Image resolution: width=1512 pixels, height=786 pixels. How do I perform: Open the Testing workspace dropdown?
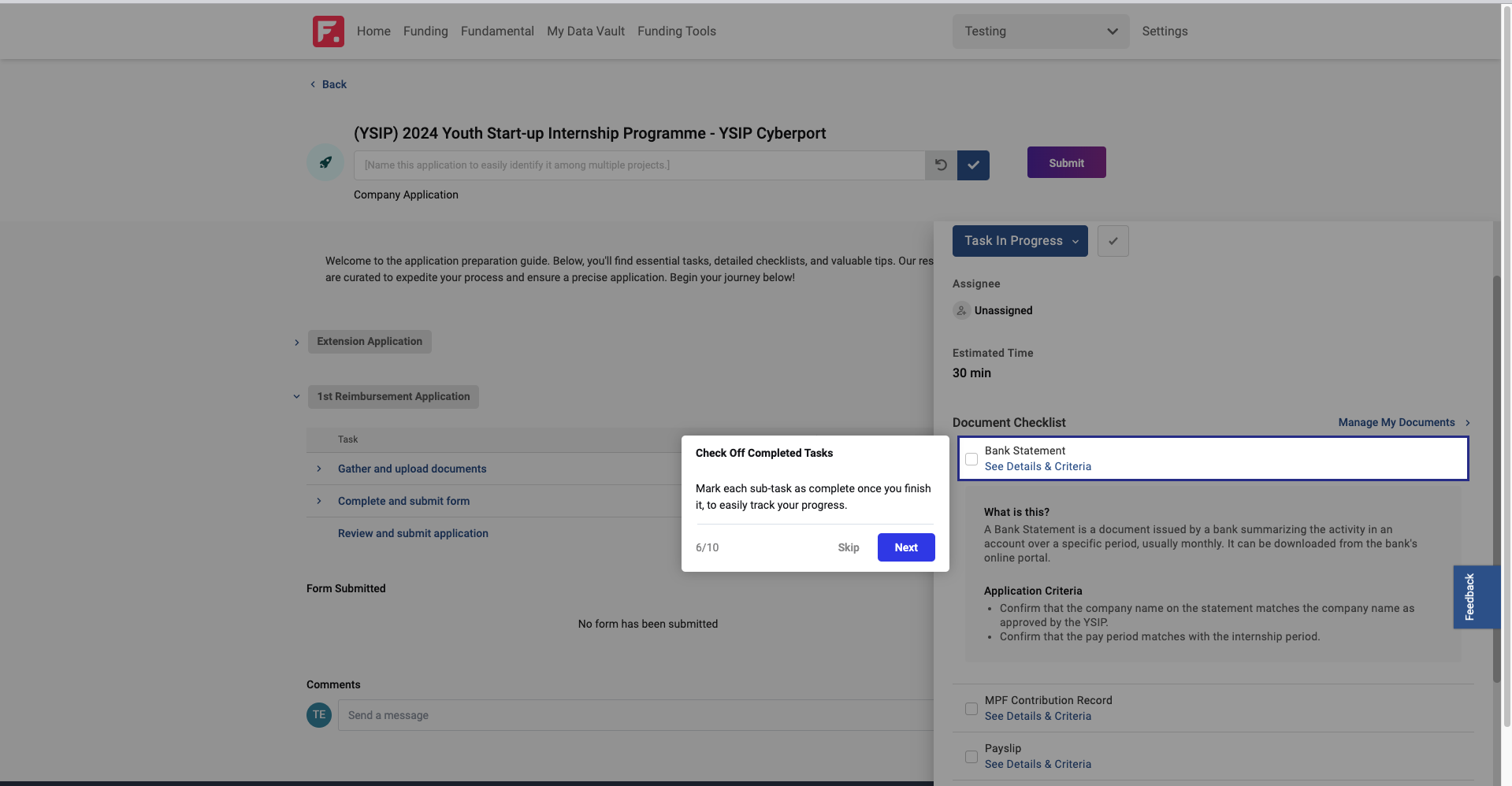tap(1041, 32)
